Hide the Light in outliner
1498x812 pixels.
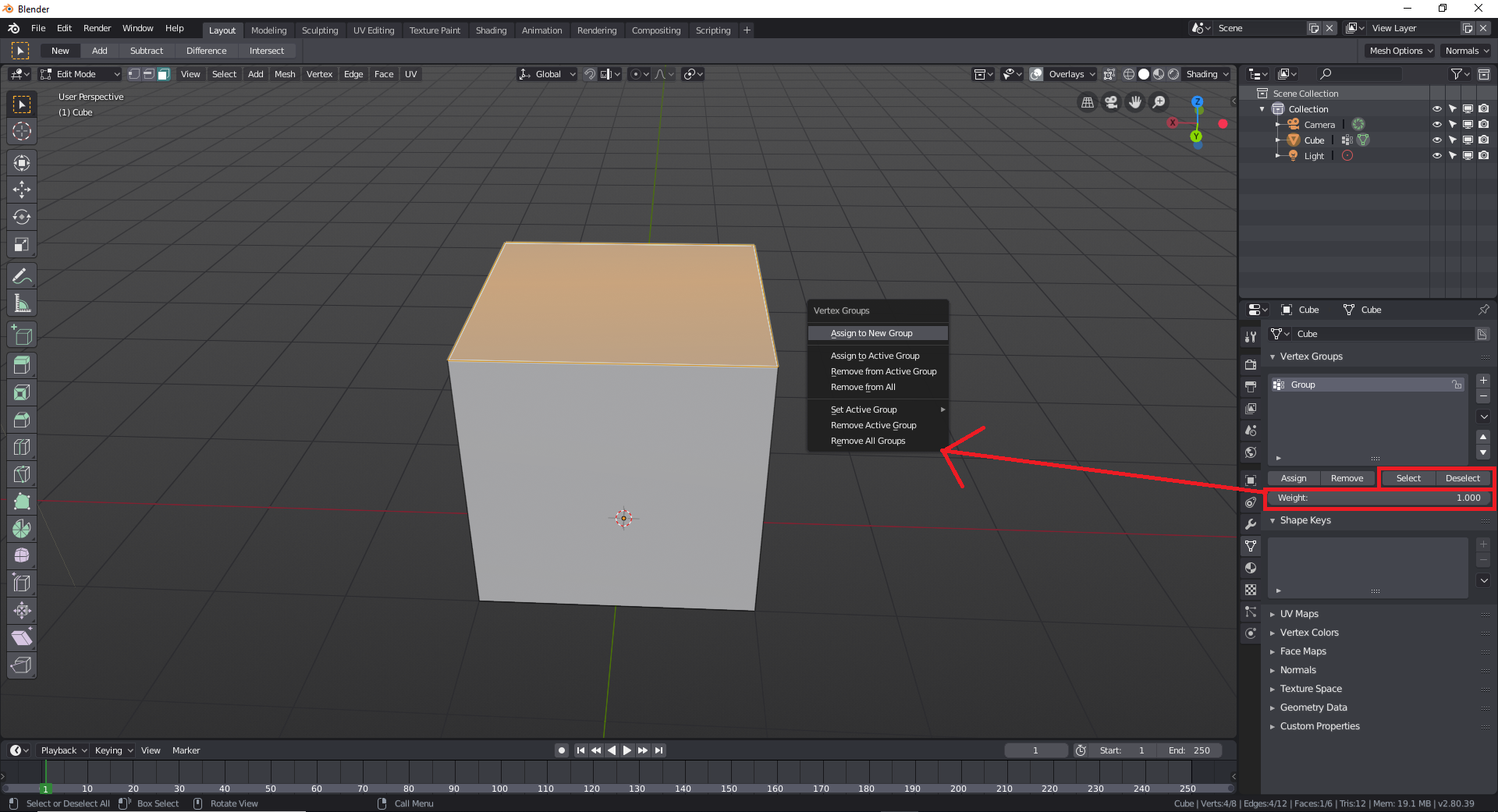pyautogui.click(x=1436, y=156)
